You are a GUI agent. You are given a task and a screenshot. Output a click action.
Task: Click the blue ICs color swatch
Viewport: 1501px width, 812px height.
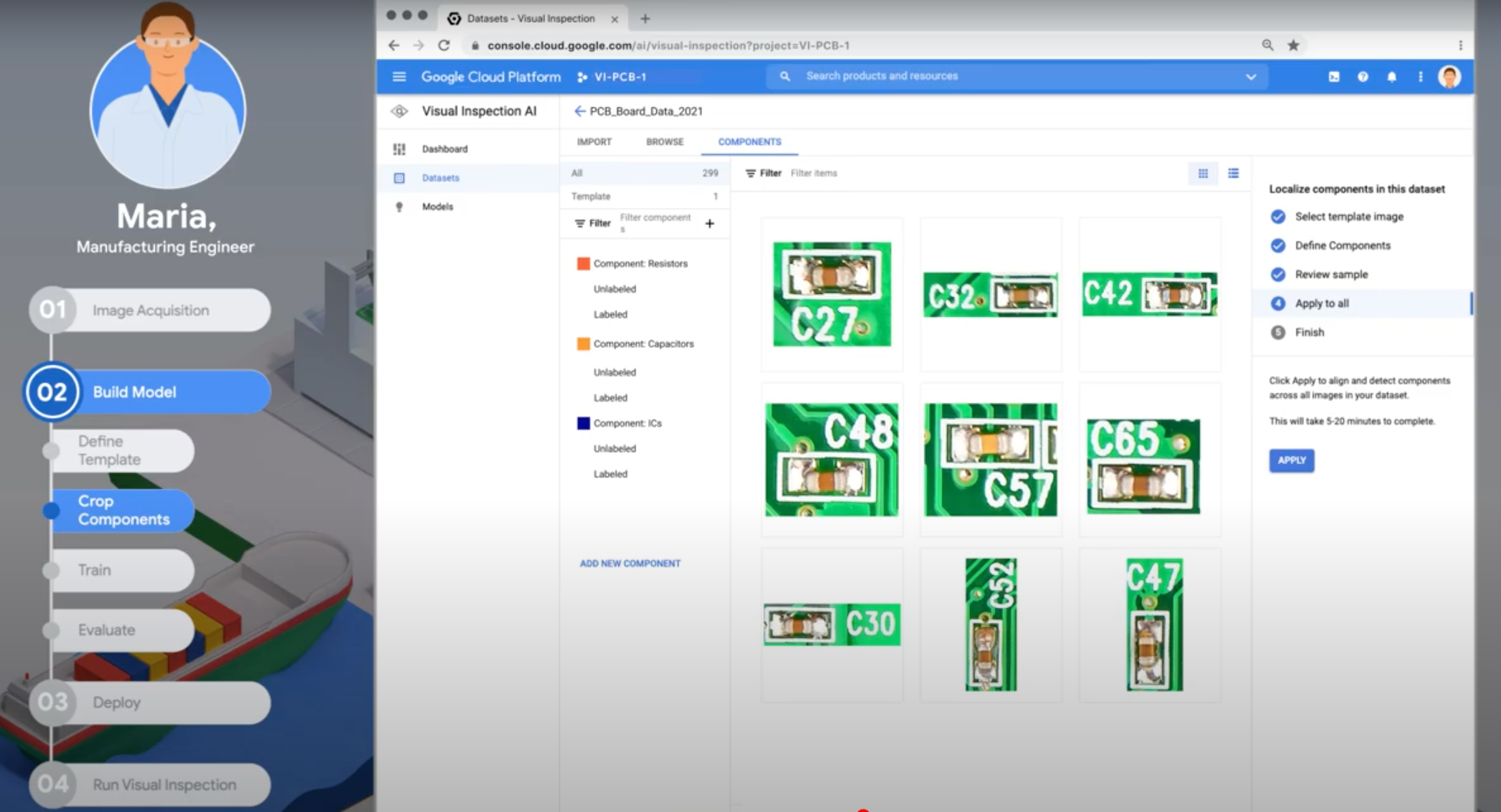tap(583, 423)
